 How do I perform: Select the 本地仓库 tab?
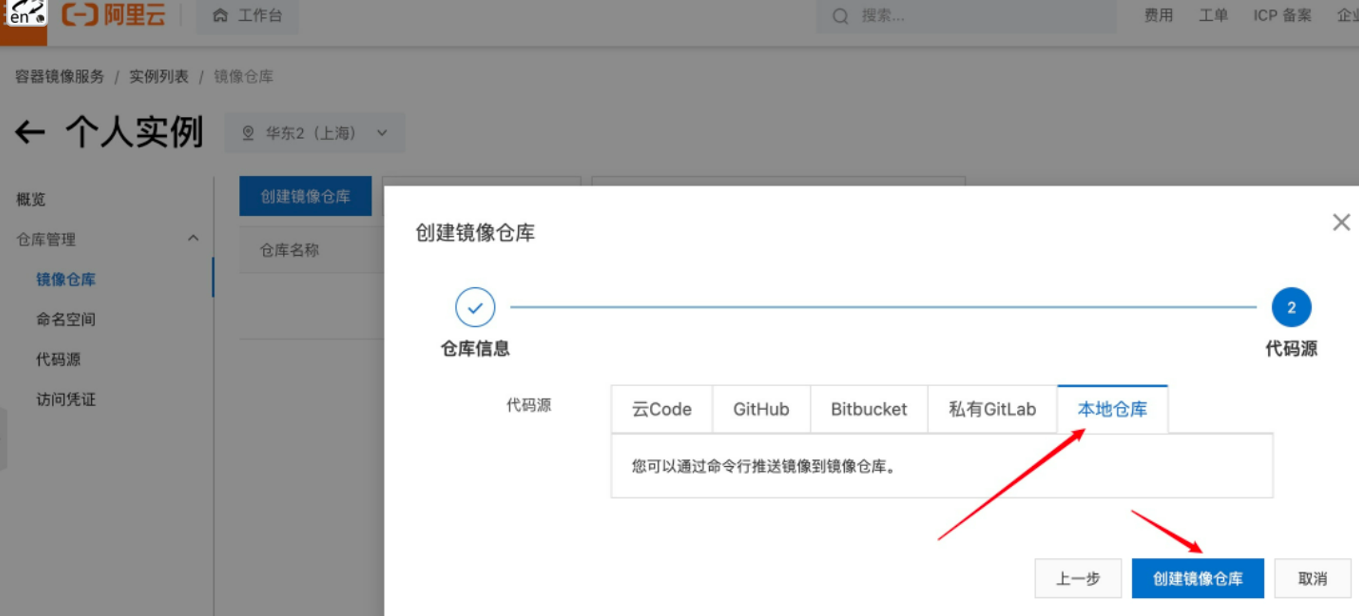coord(1112,409)
